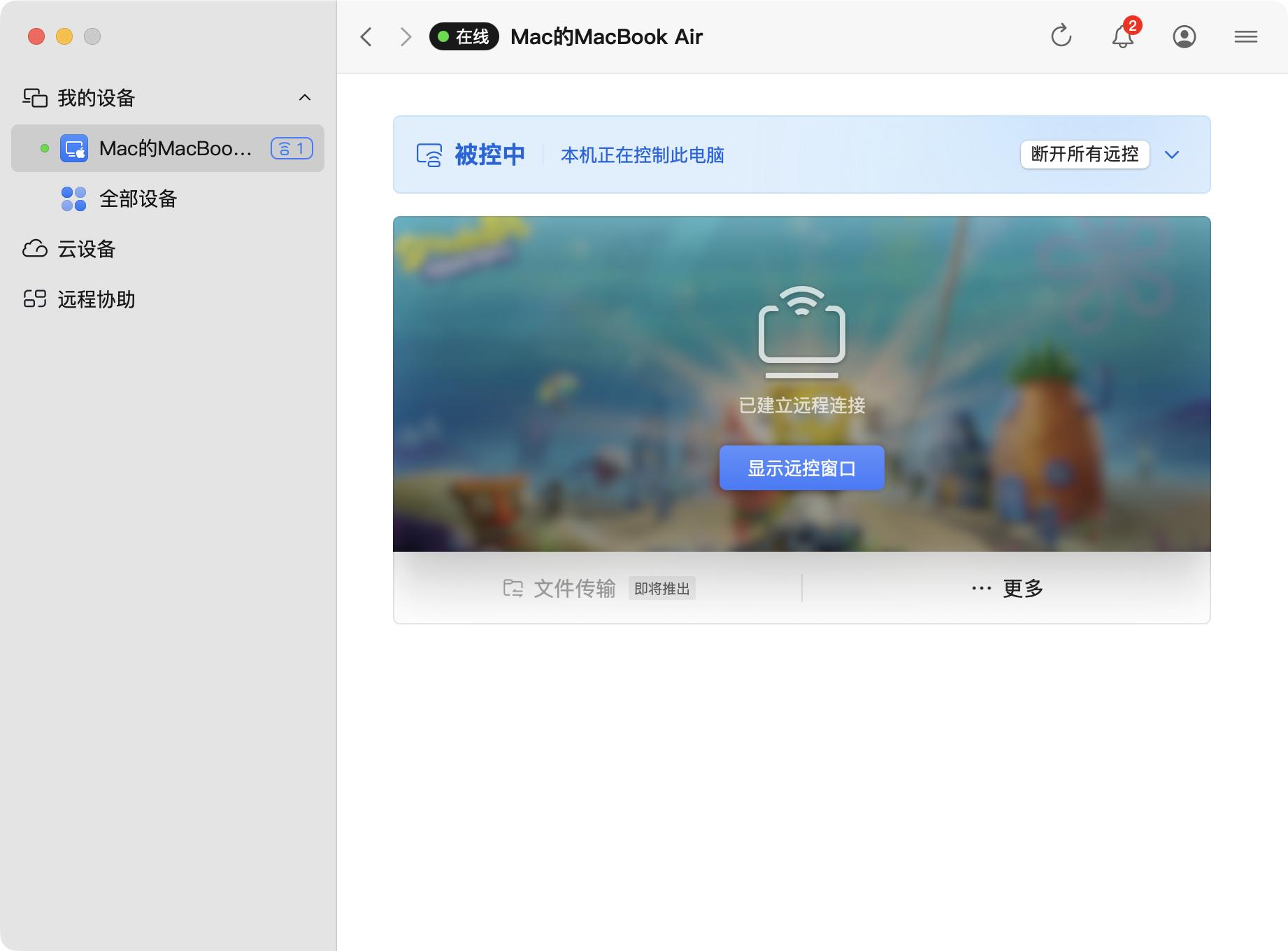Open the user account icon

tap(1184, 36)
